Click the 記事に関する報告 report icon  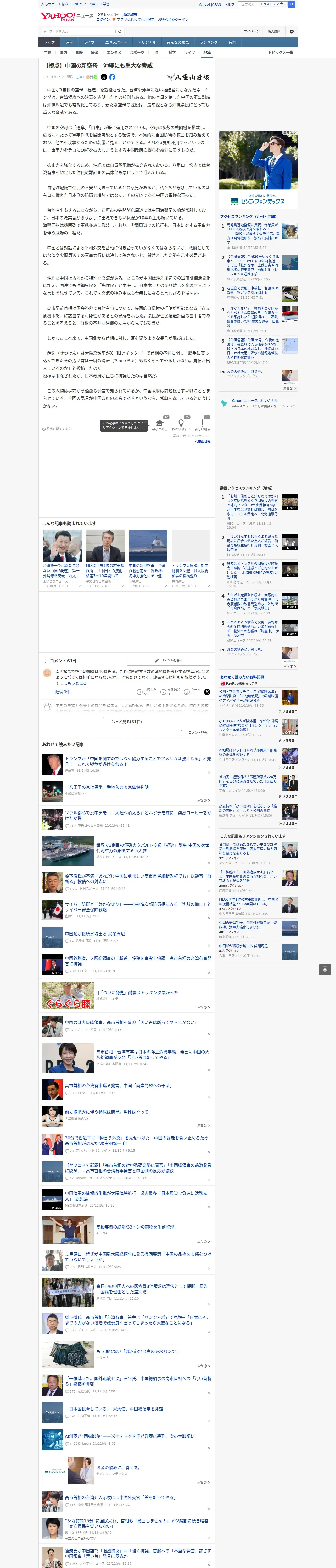(x=57, y=429)
